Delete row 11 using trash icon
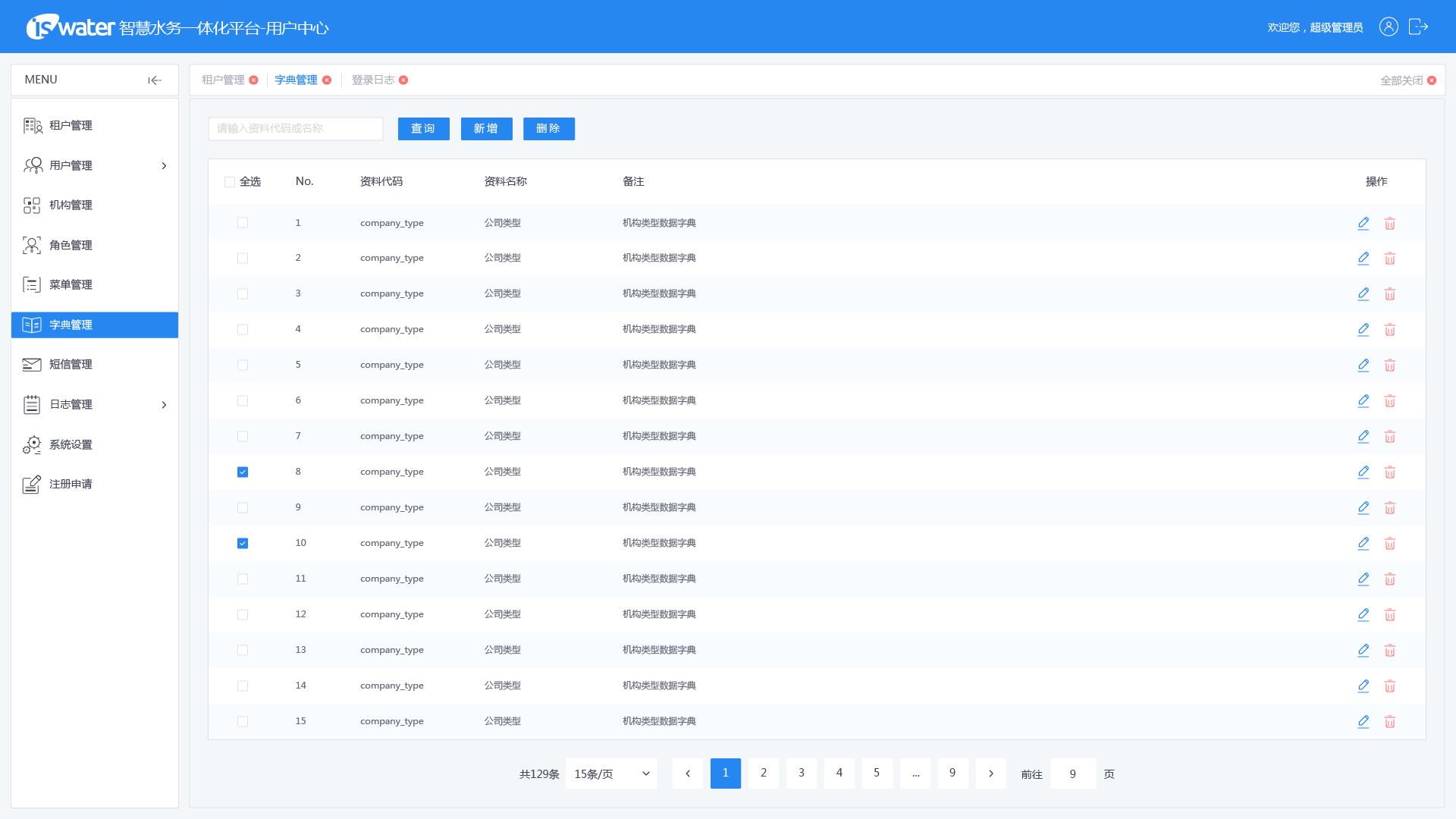This screenshot has width=1456, height=819. [x=1390, y=579]
